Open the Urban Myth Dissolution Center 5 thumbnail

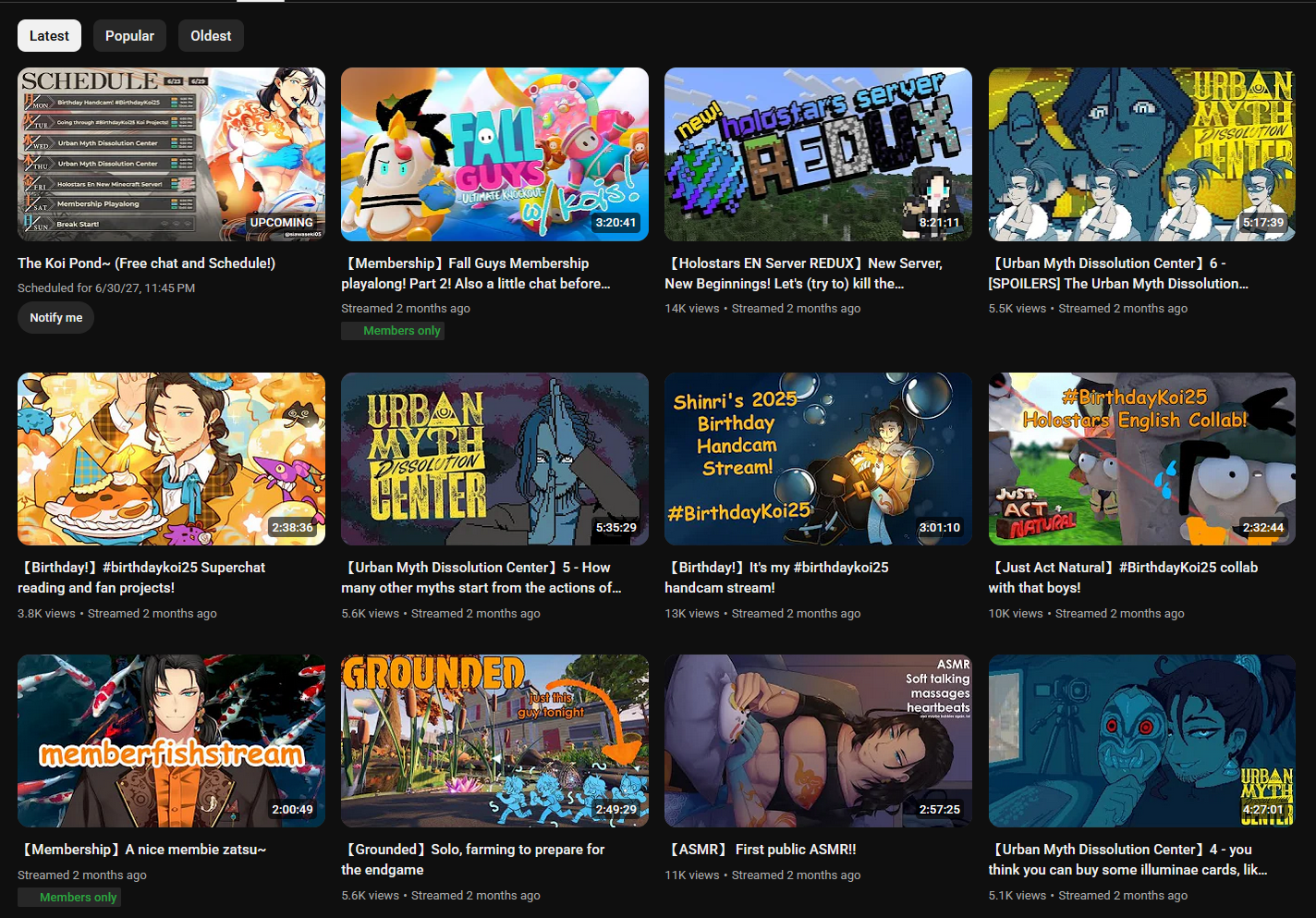click(494, 459)
